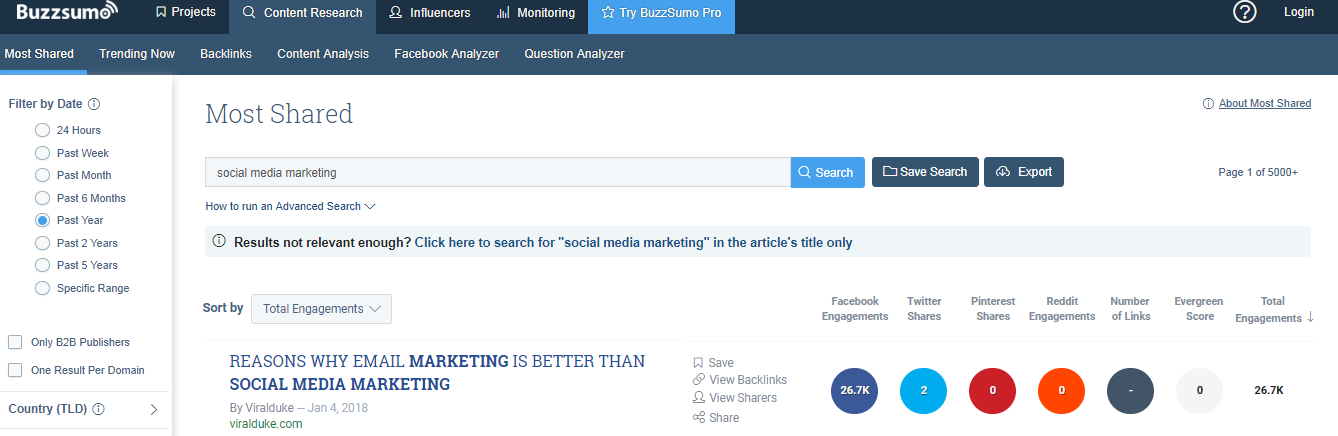Click the Country (TLD) info icon
The height and width of the screenshot is (436, 1338).
click(x=100, y=409)
